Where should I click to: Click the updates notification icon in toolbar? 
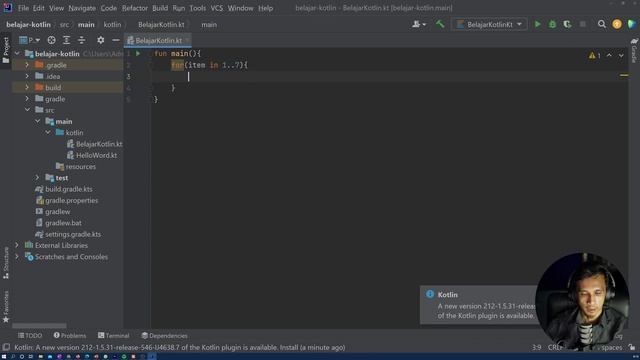pyautogui.click(x=617, y=24)
